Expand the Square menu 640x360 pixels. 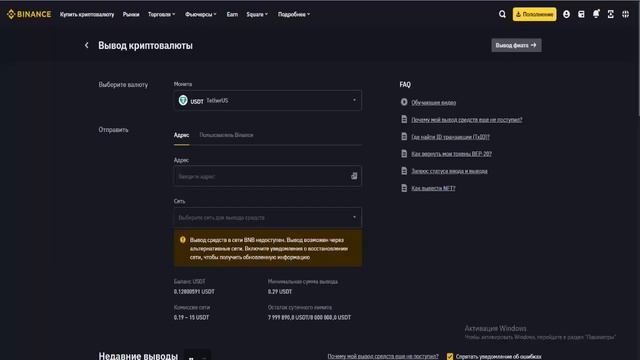[x=257, y=14]
